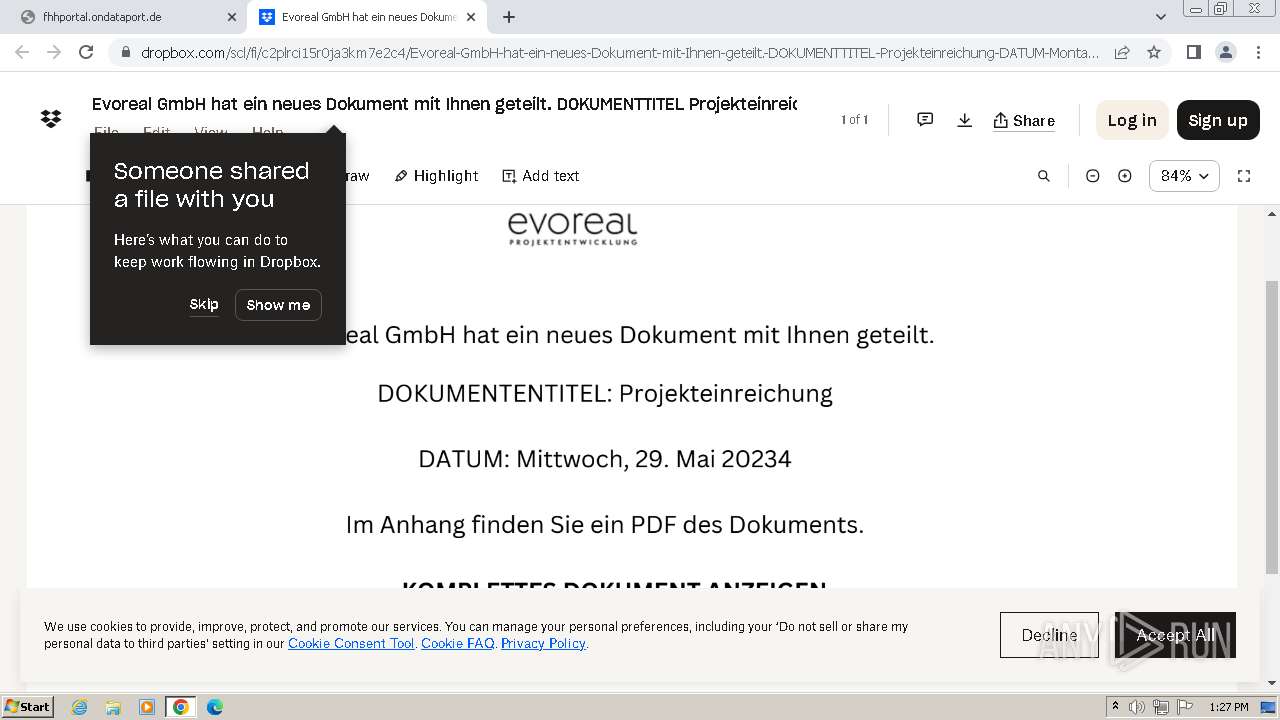Open the Privacy Policy link
The height and width of the screenshot is (720, 1280).
[543, 643]
